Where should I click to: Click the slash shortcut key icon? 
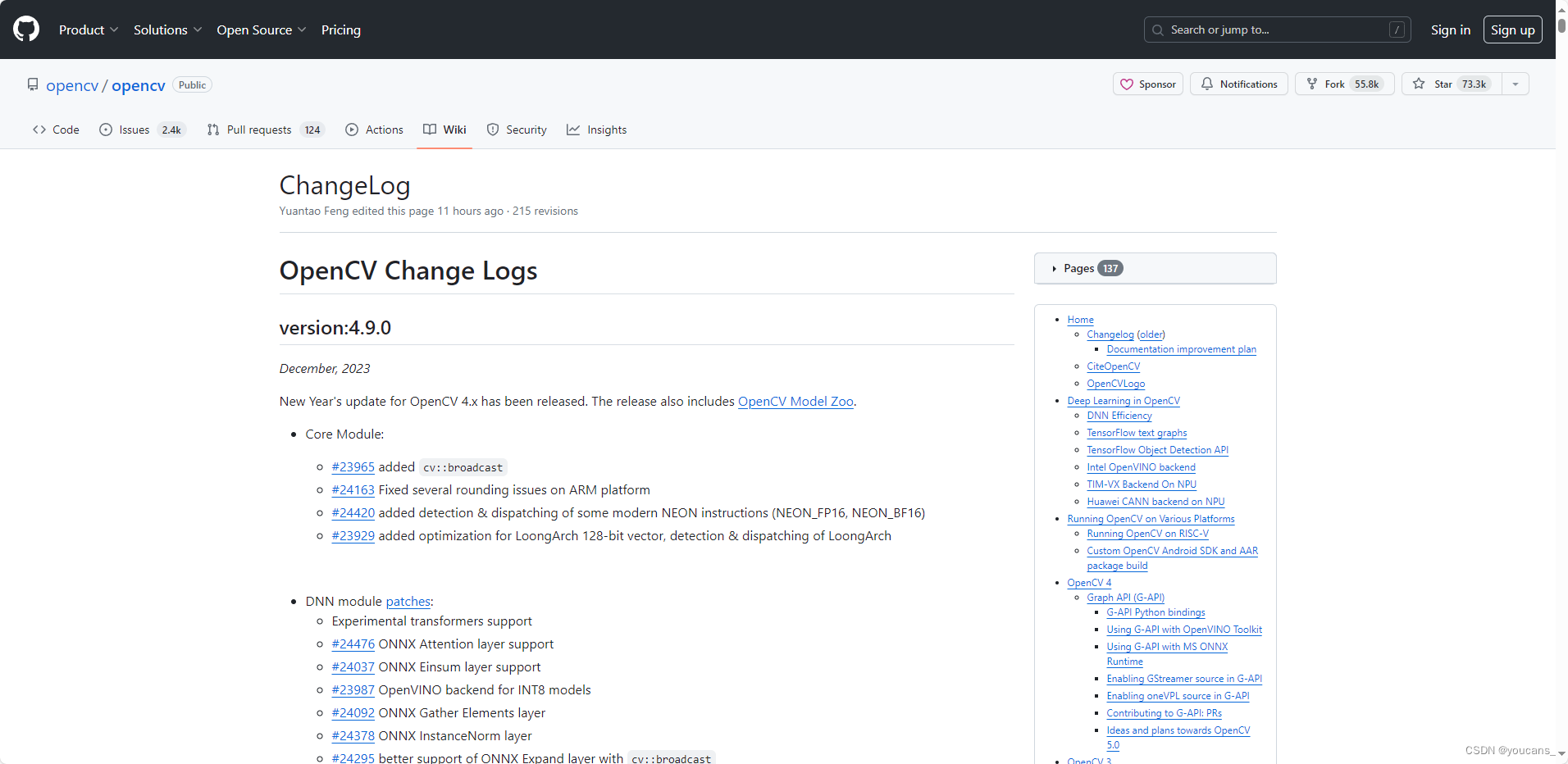1397,30
